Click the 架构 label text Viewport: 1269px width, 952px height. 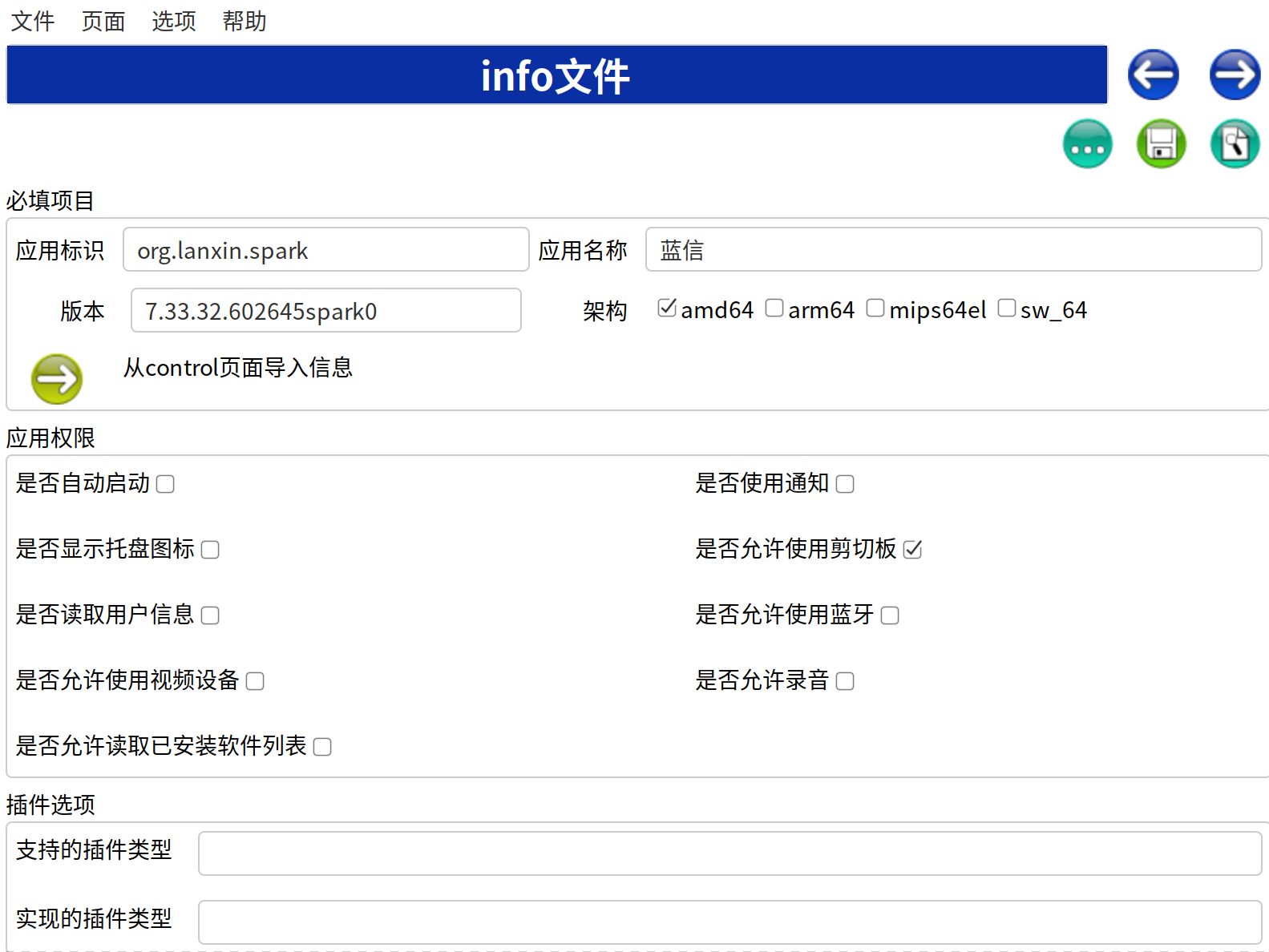pyautogui.click(x=605, y=311)
